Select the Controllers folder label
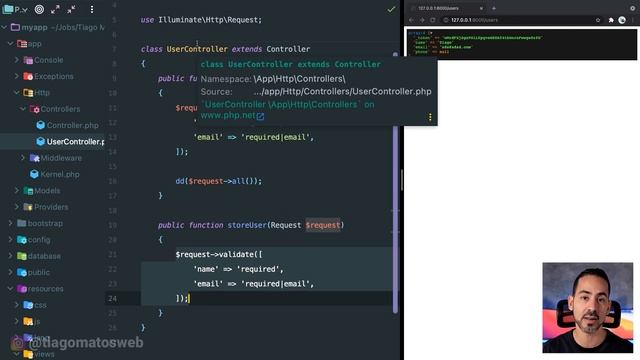Screen dimensions: 640x360 click(x=60, y=109)
